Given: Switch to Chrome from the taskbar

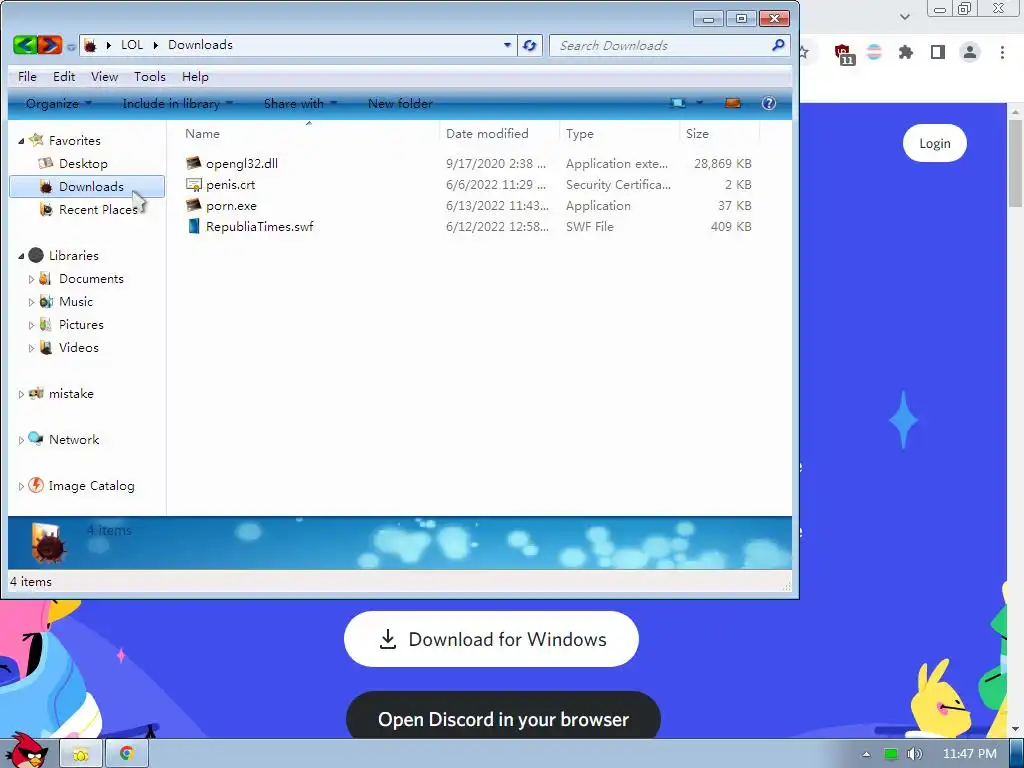Looking at the screenshot, I should [x=127, y=754].
